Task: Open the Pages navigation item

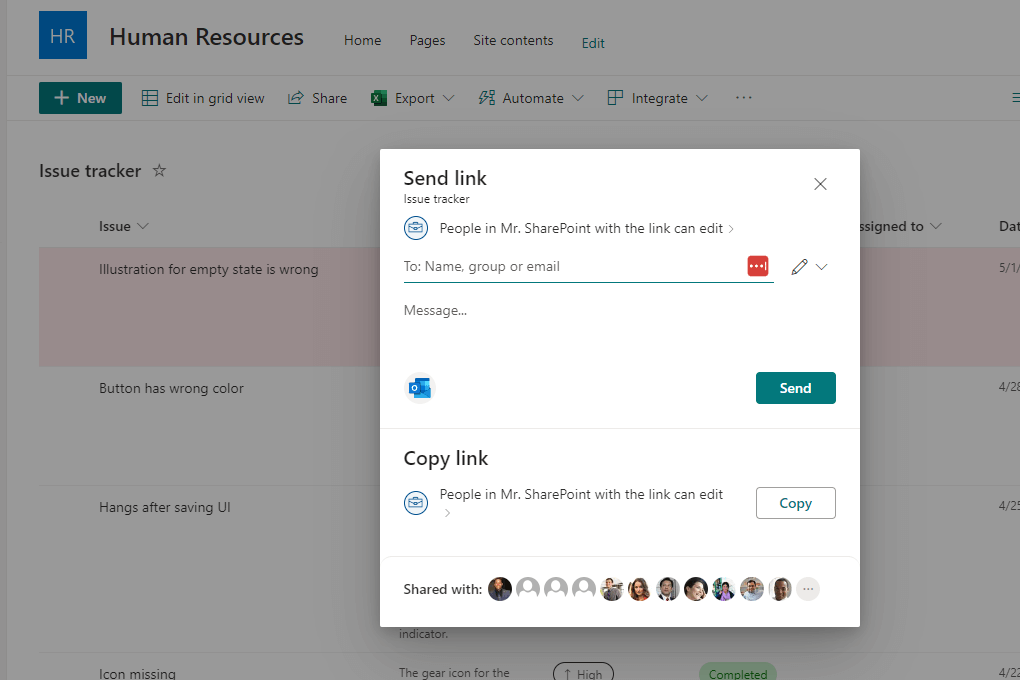Action: pyautogui.click(x=427, y=40)
